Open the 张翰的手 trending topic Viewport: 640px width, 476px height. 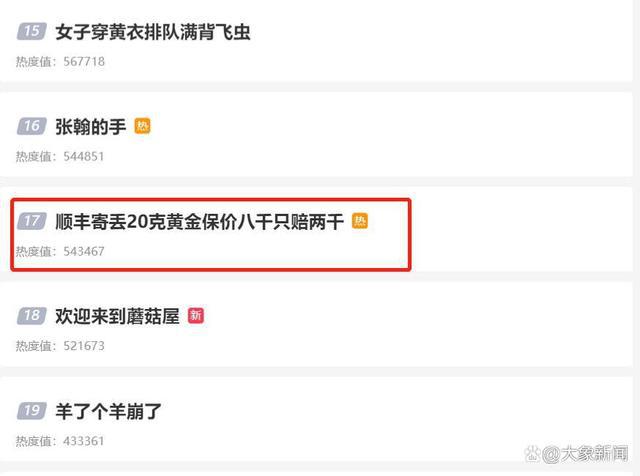click(x=91, y=127)
